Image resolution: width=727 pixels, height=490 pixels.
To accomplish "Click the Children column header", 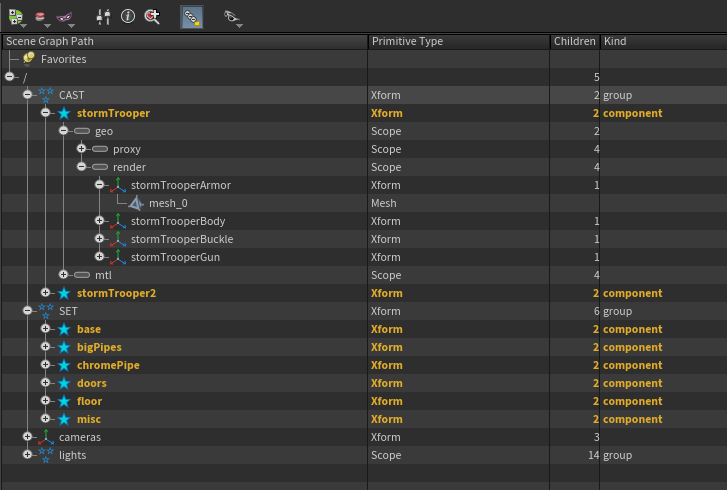I will (x=575, y=41).
